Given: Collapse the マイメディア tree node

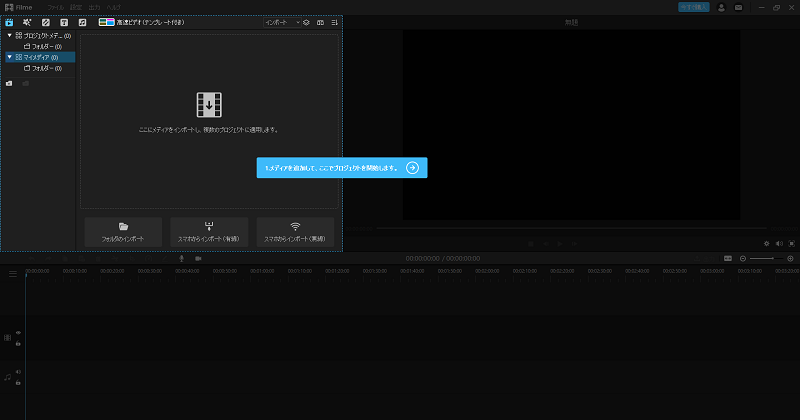Looking at the screenshot, I should (9, 57).
